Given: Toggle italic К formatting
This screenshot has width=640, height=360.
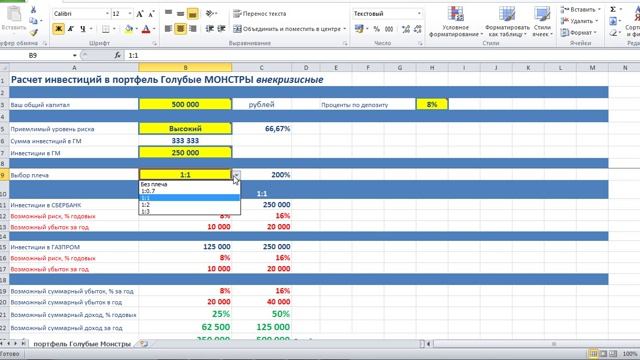Looking at the screenshot, I should (x=71, y=29).
